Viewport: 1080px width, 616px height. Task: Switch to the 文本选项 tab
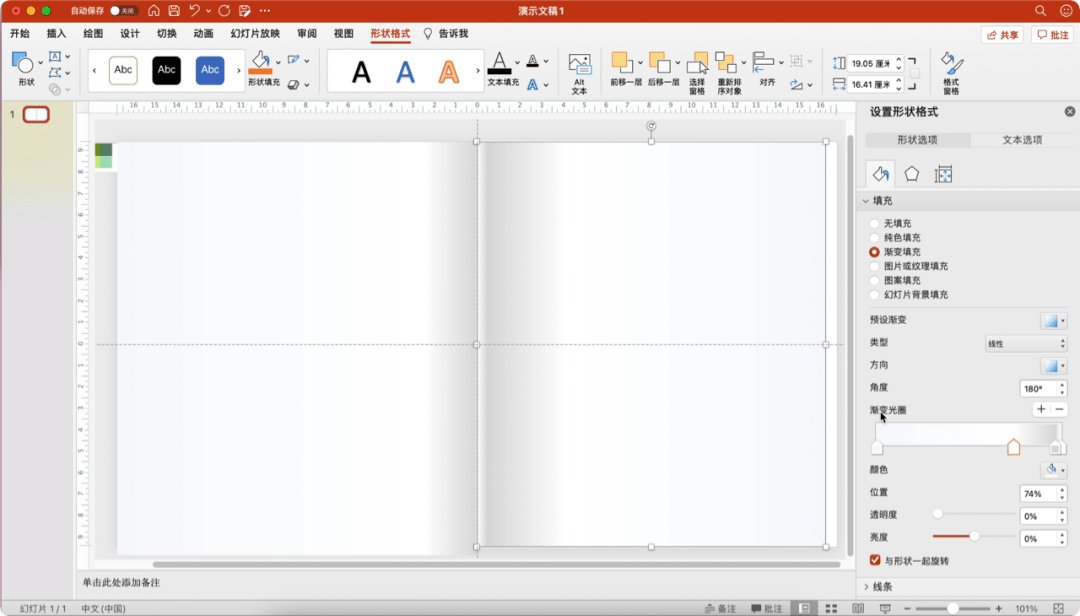[1022, 140]
